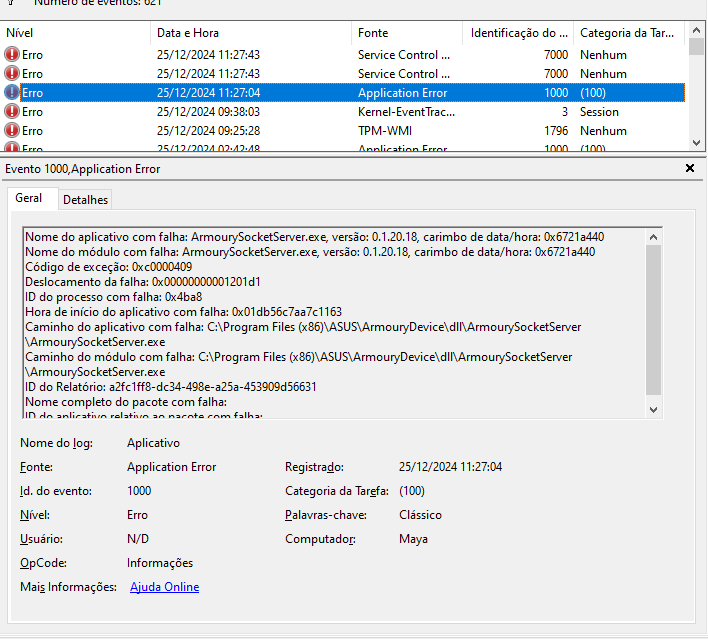Image resolution: width=708 pixels, height=639 pixels.
Task: Click the ID do Relatório line in description
Action: pyautogui.click(x=170, y=387)
